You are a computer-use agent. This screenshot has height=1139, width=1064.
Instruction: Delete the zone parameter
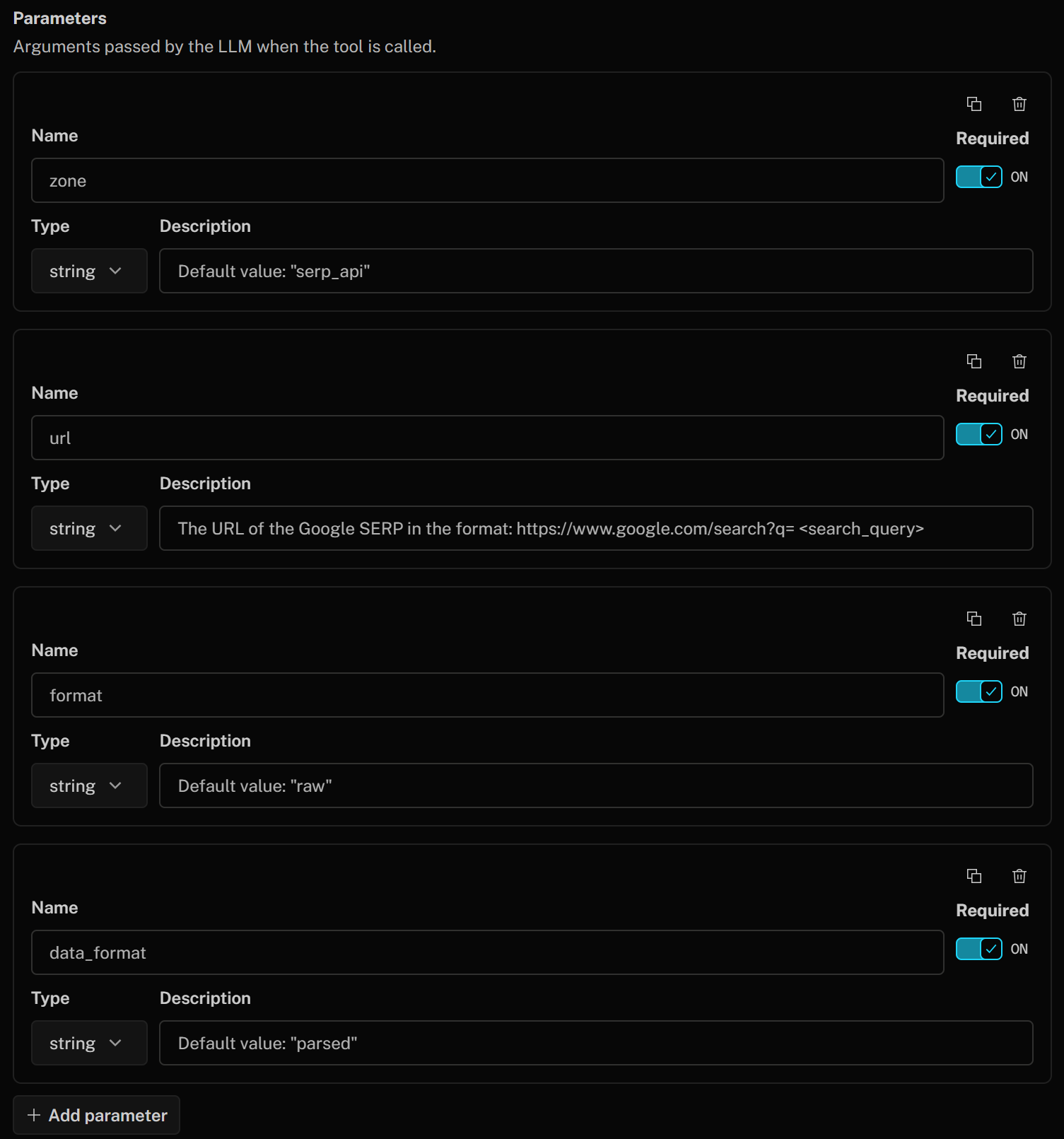pos(1019,104)
